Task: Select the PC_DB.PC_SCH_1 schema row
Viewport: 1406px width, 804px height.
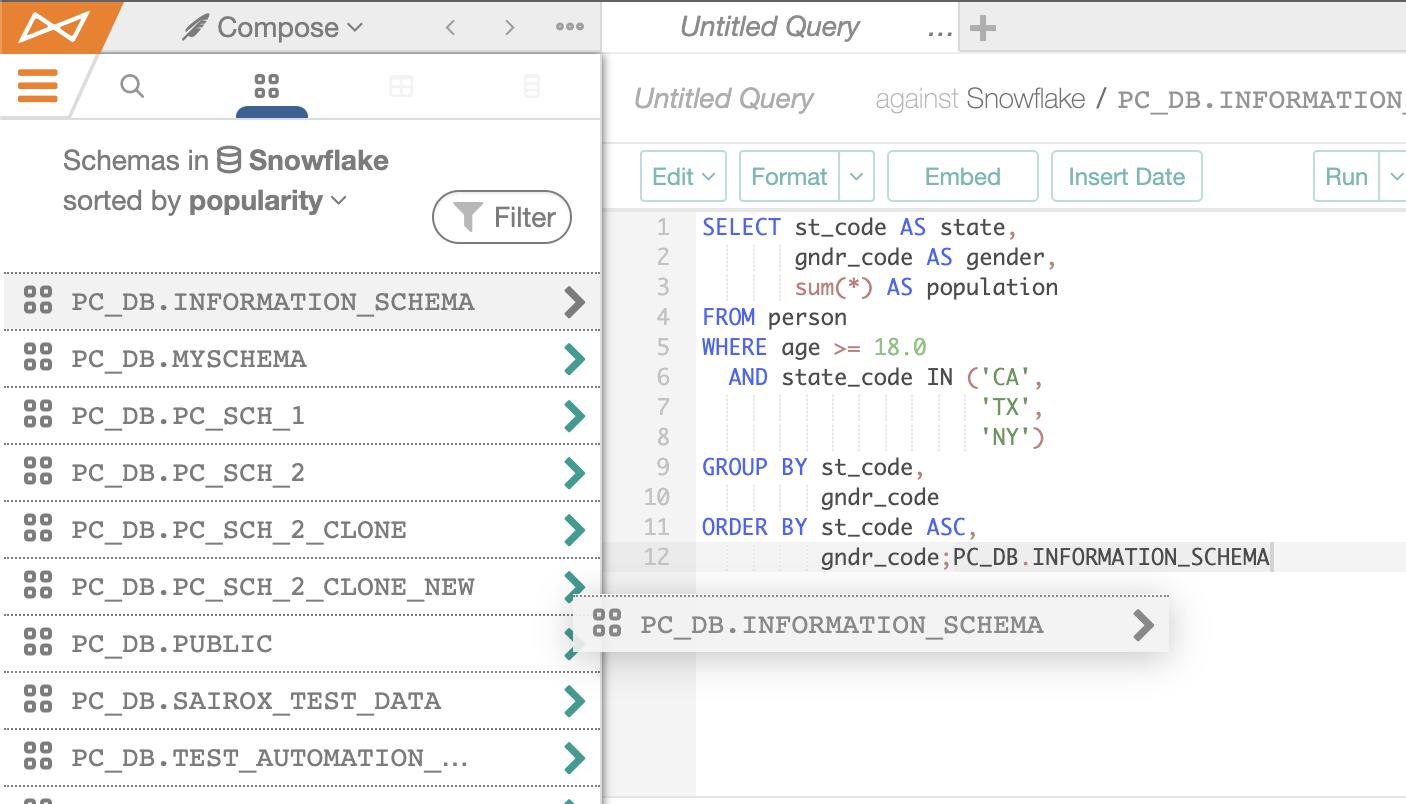Action: pos(302,416)
